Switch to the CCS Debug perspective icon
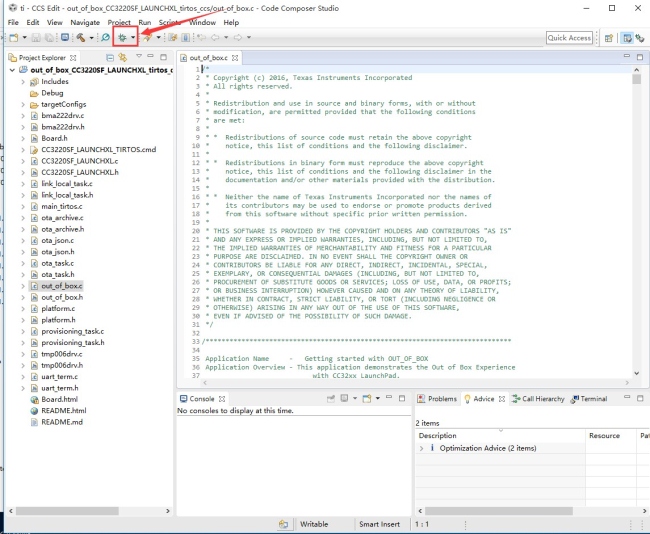This screenshot has height=534, width=650. [x=640, y=38]
